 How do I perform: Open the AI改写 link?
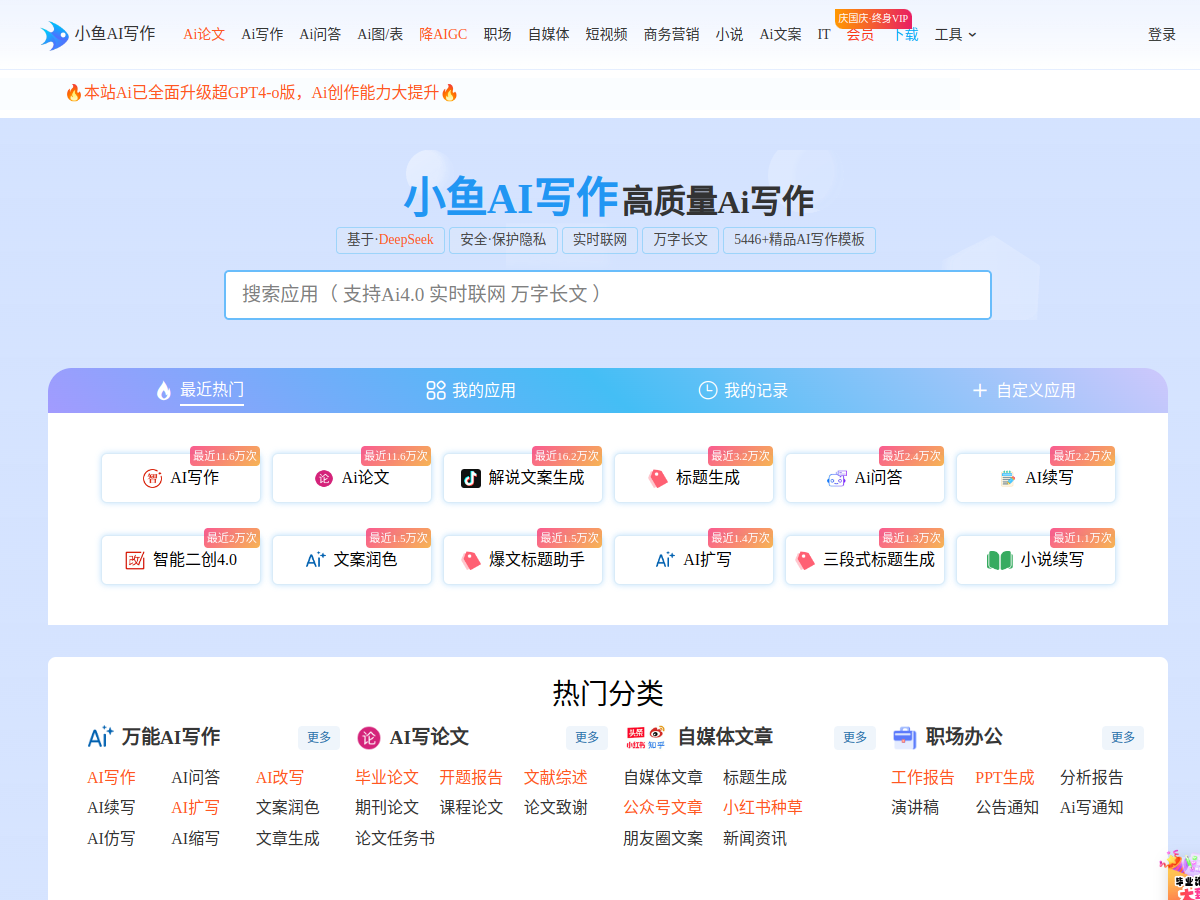click(280, 778)
